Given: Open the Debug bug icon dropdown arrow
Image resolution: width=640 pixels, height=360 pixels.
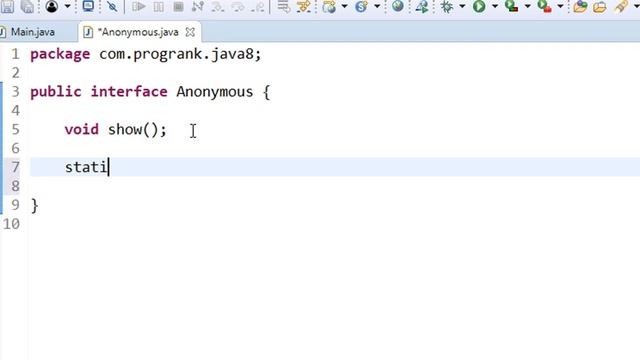Looking at the screenshot, I should 462,6.
